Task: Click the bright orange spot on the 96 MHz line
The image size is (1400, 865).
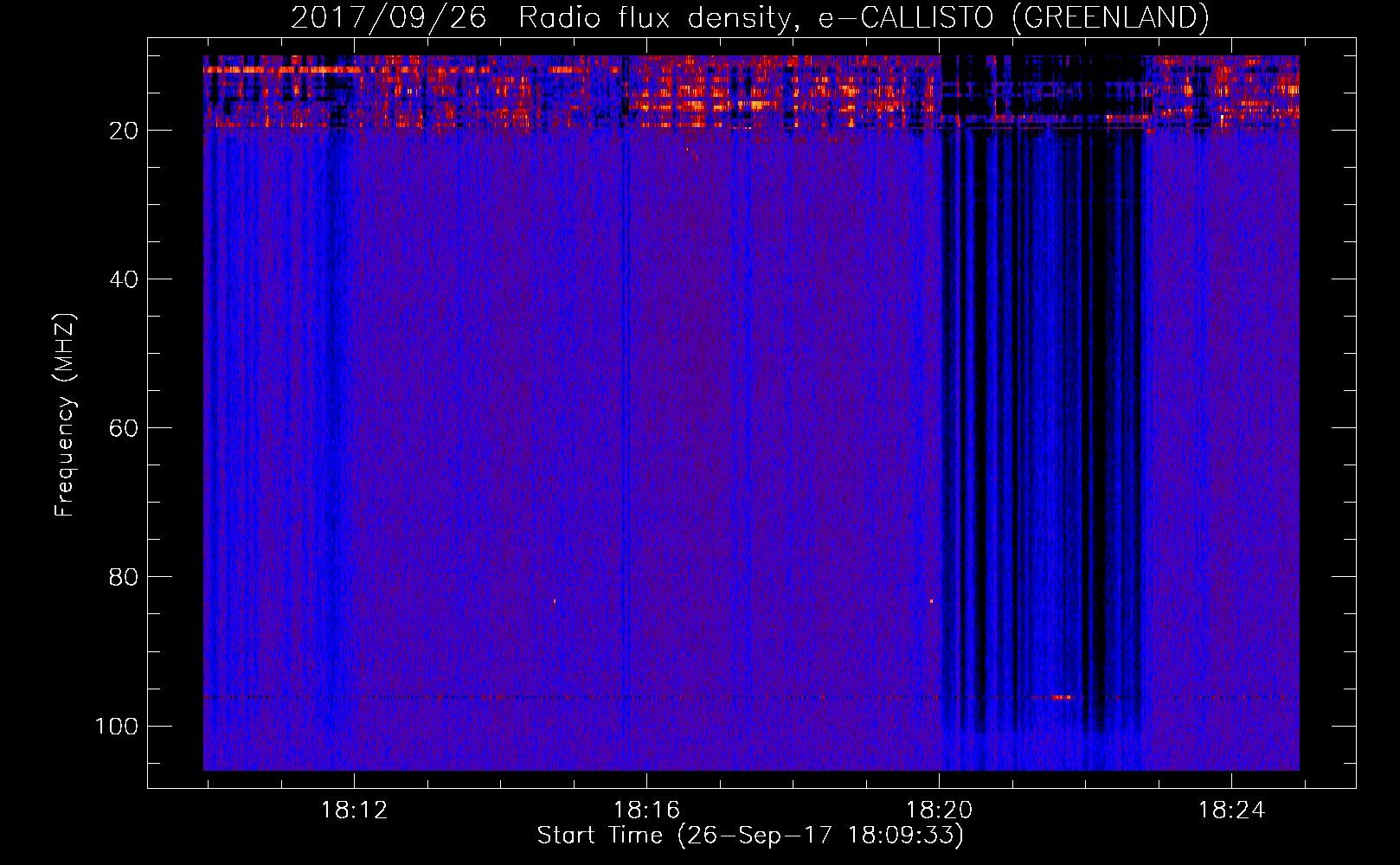Action: 1062,696
